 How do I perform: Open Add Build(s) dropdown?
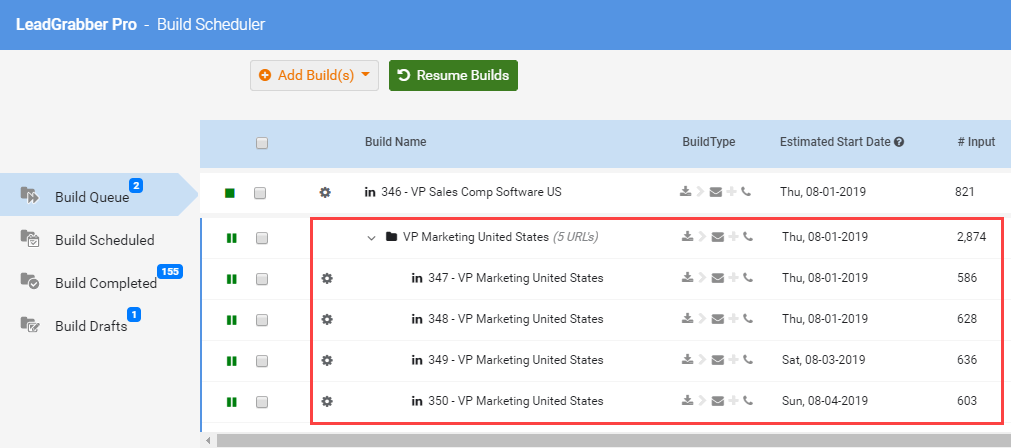click(314, 75)
